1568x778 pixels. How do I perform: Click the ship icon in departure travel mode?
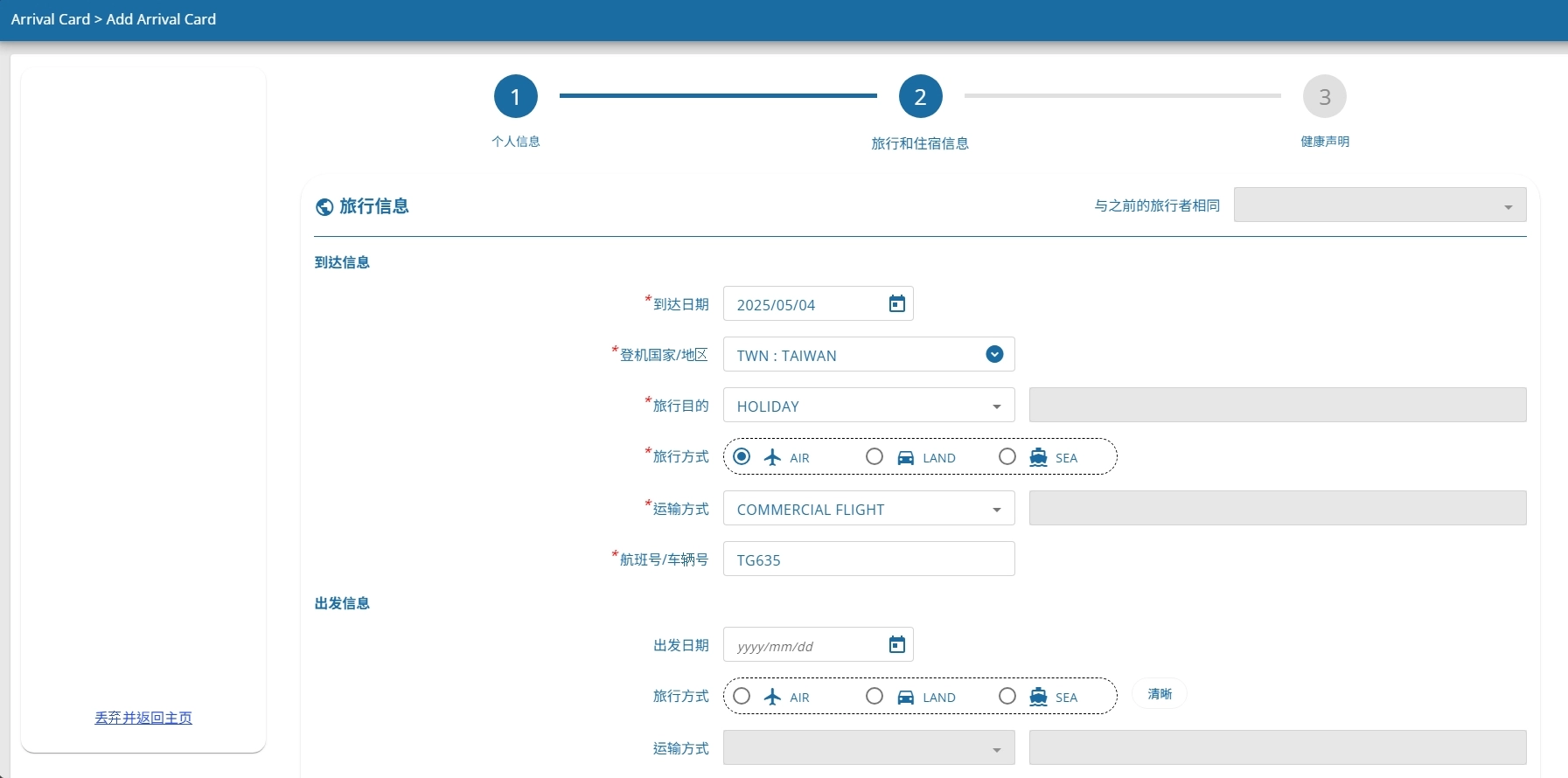[1038, 697]
